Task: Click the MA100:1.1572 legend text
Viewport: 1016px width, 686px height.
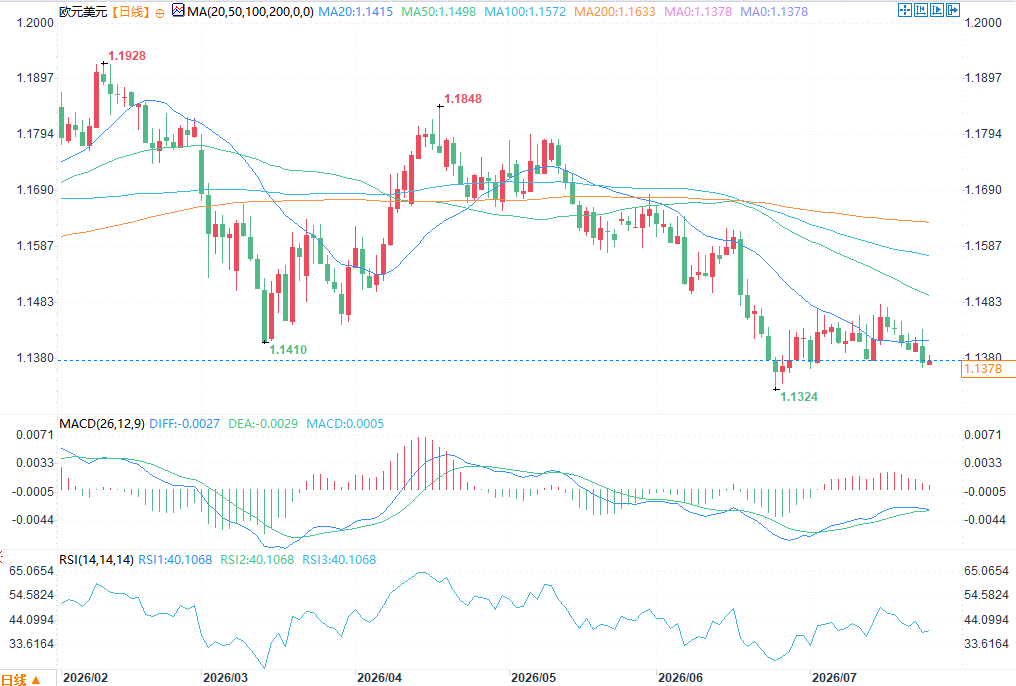Action: tap(525, 12)
